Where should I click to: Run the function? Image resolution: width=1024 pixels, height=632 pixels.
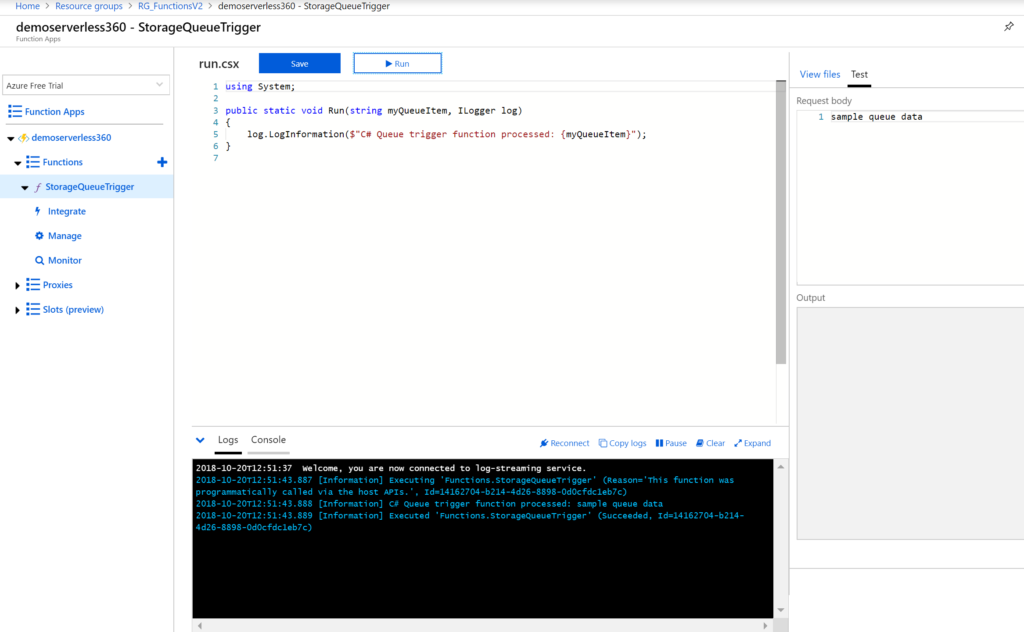[397, 63]
